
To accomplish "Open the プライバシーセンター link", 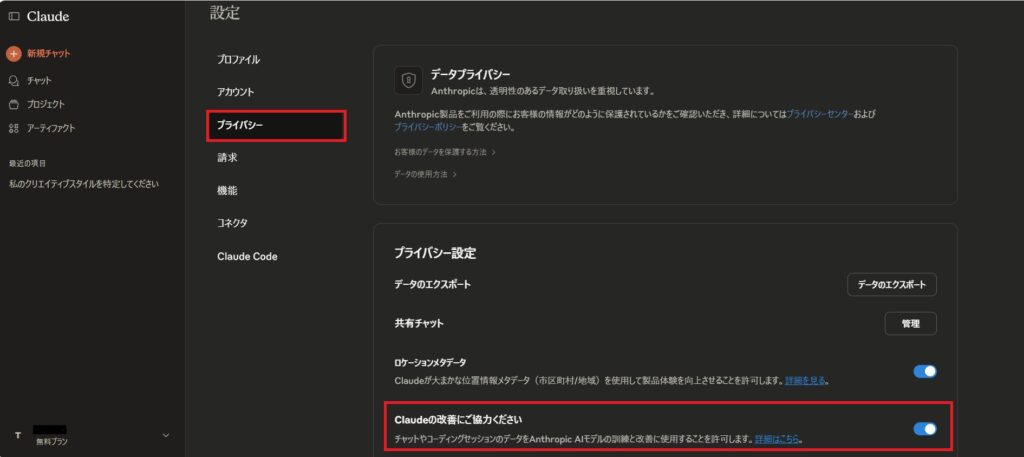I will tap(820, 114).
